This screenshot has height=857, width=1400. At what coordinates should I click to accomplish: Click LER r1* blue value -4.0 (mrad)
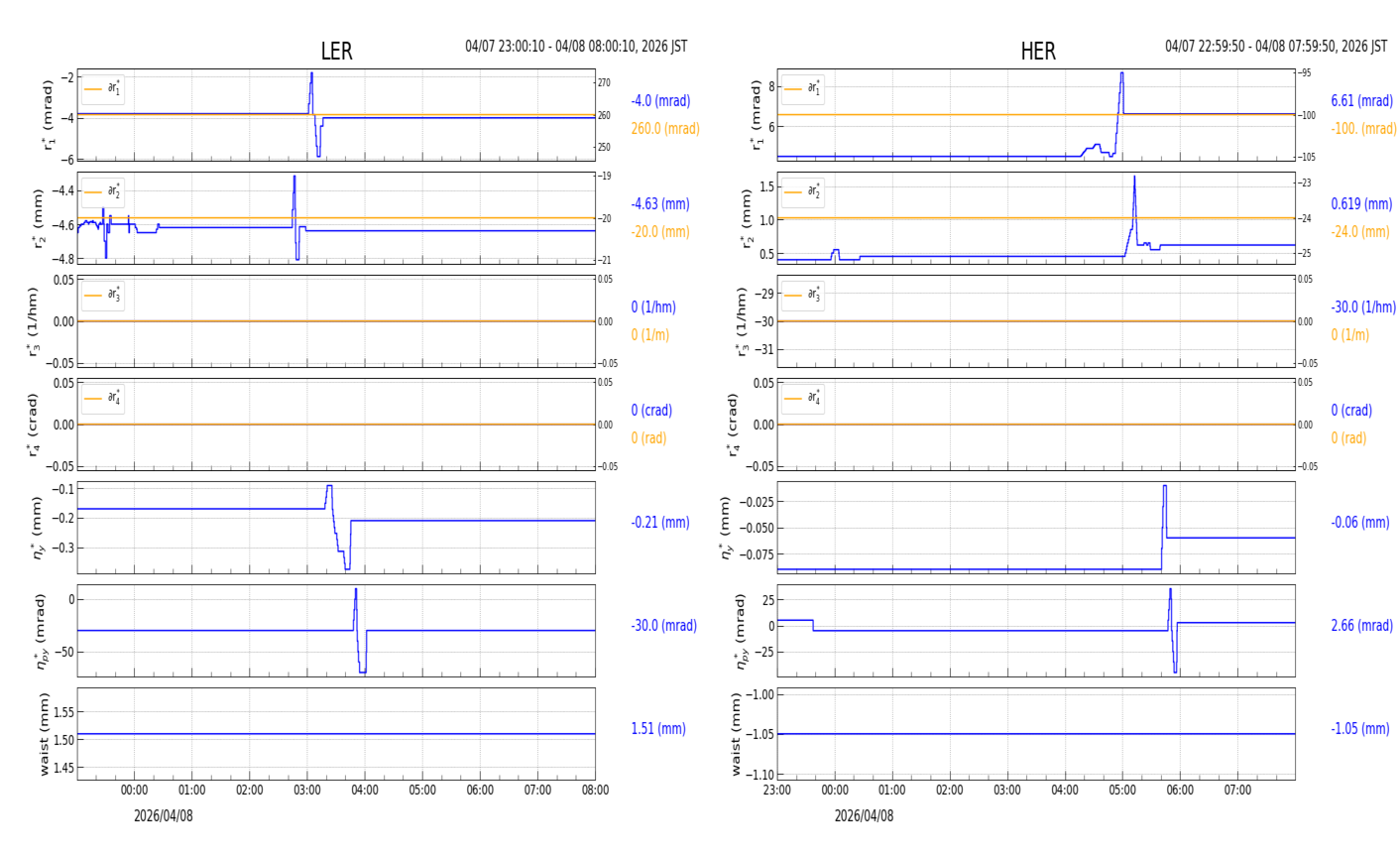click(x=660, y=101)
